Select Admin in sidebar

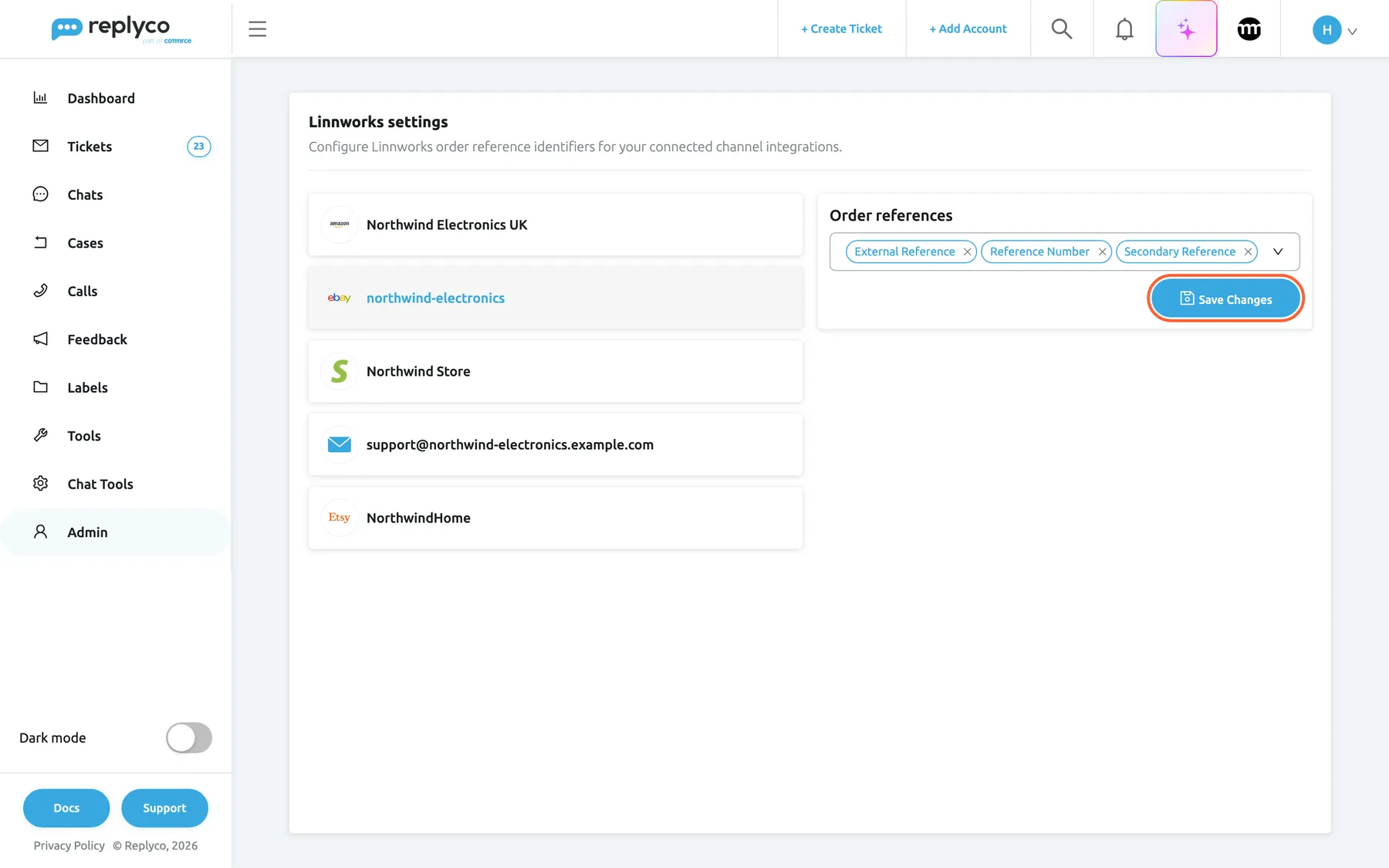(116, 532)
